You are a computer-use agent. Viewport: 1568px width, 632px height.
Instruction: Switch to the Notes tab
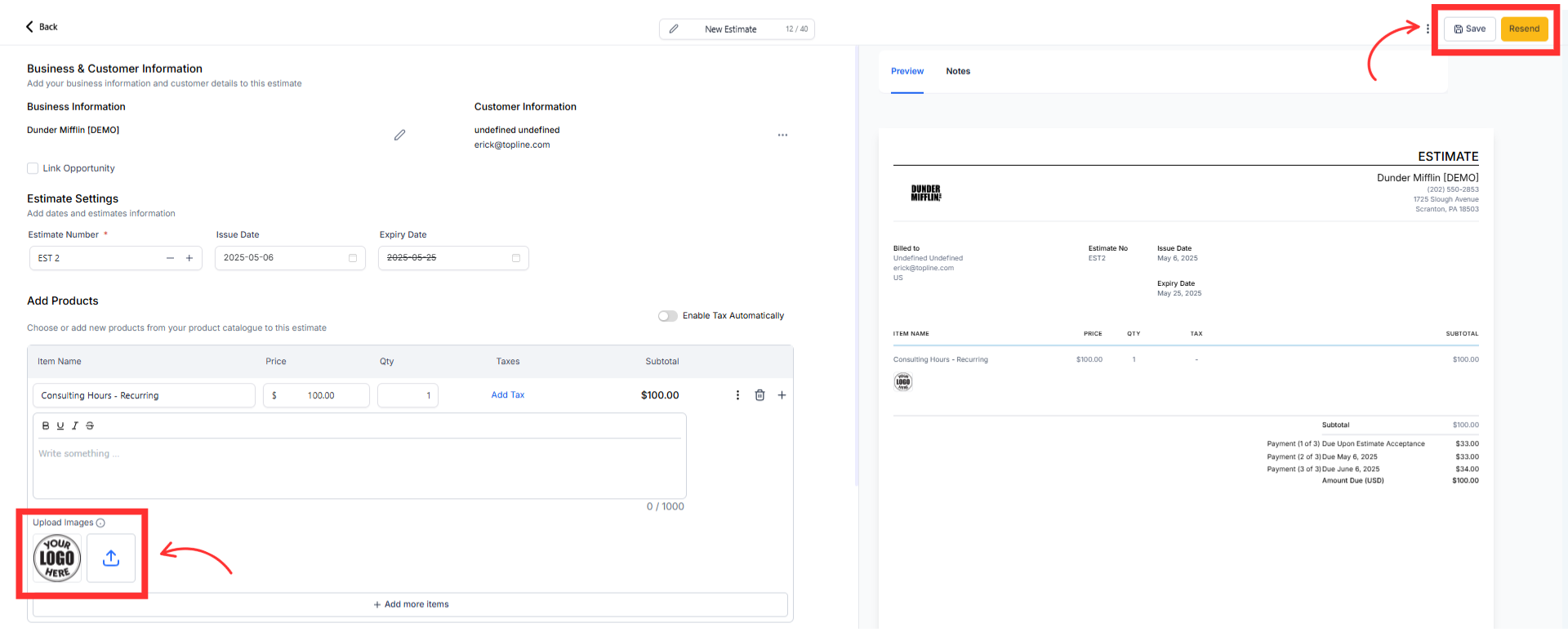coord(958,71)
